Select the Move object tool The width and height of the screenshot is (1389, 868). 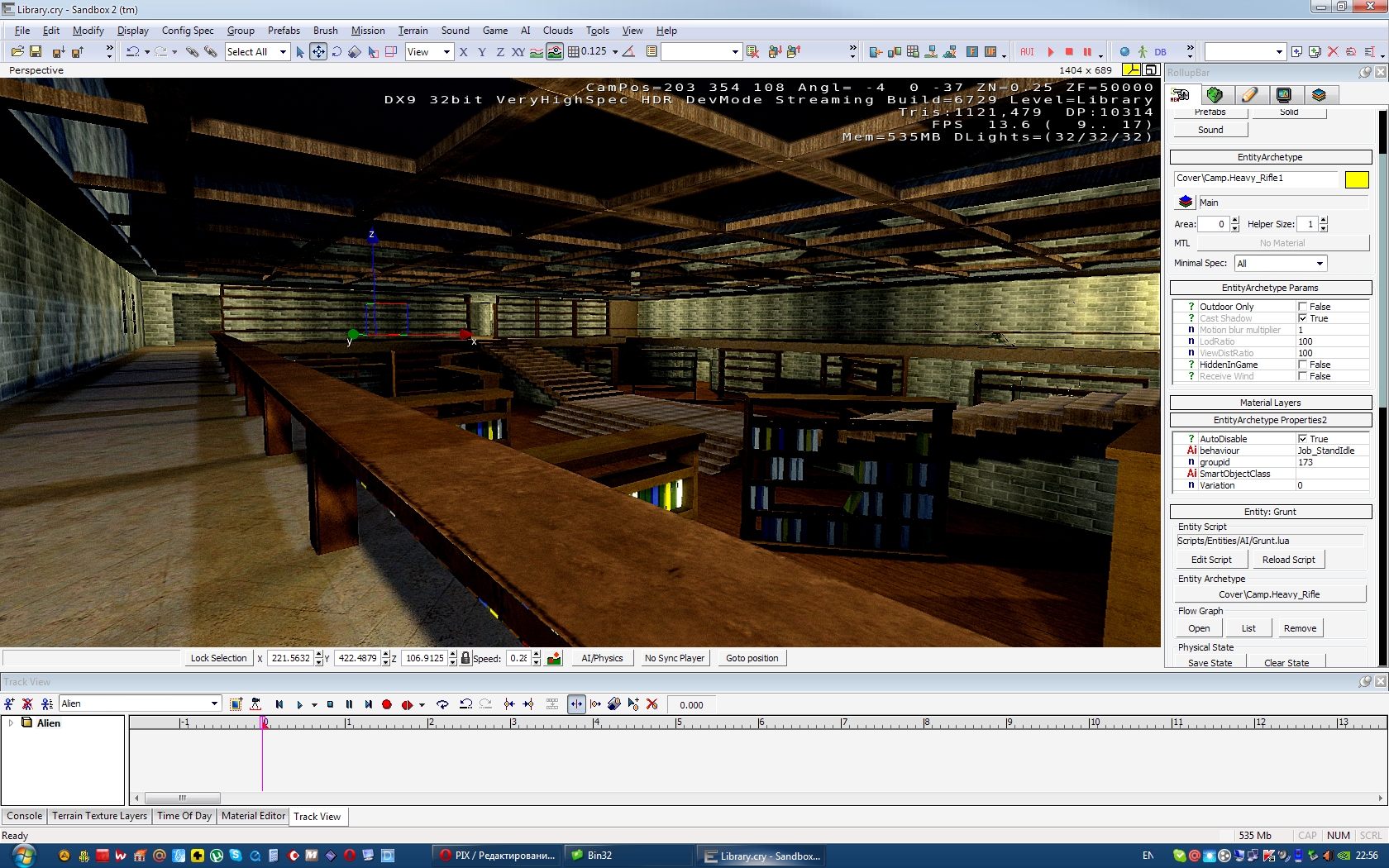click(317, 51)
